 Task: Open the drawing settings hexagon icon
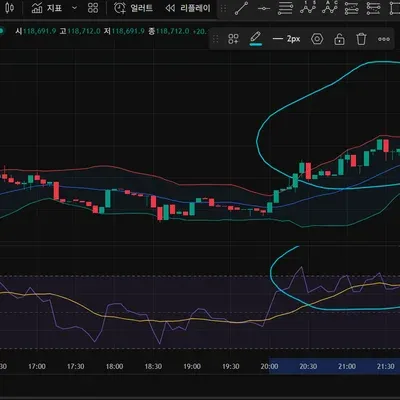pyautogui.click(x=317, y=39)
